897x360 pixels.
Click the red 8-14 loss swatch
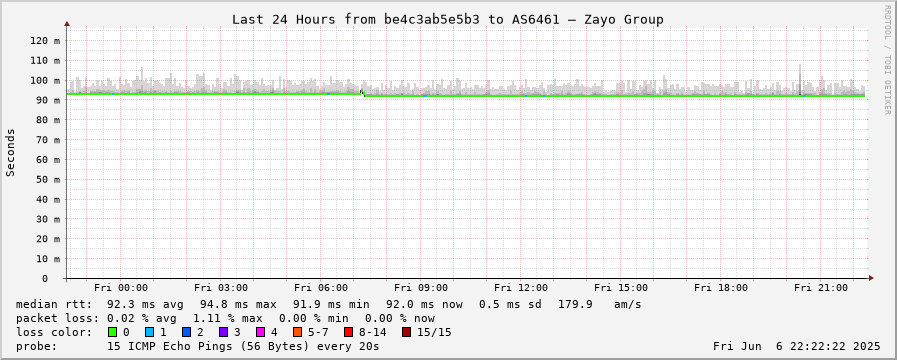pos(348,332)
